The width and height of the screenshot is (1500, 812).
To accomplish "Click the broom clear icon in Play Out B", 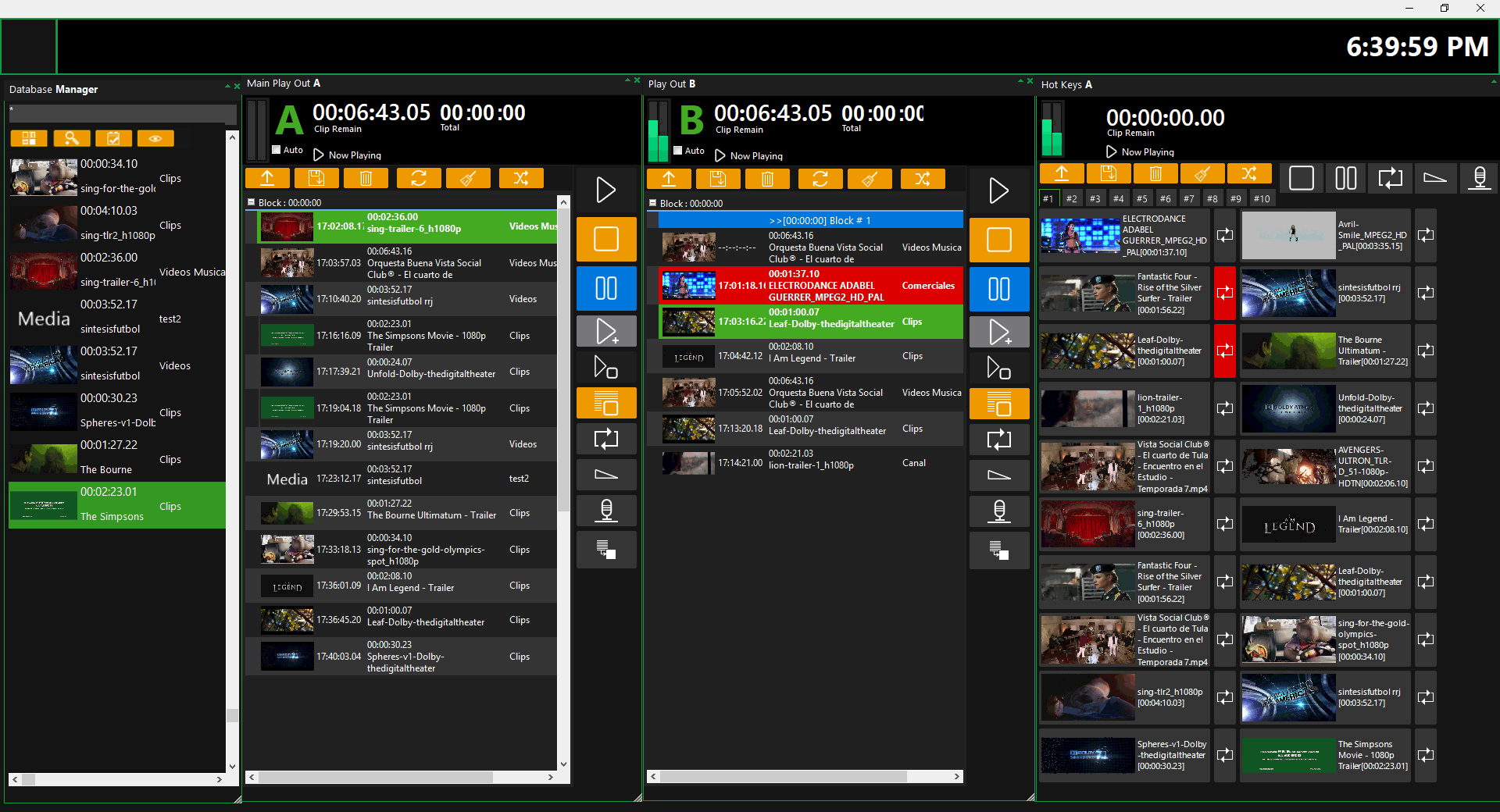I will coord(870,180).
